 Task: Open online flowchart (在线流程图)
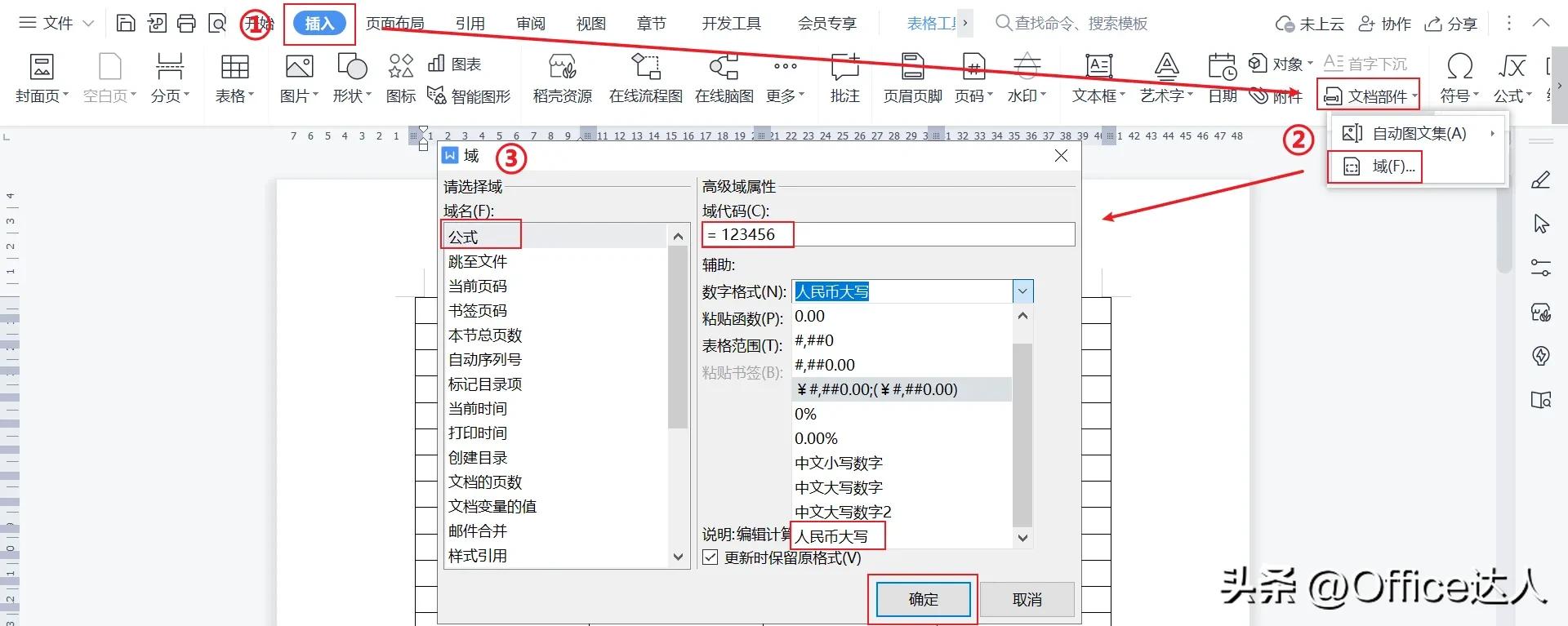646,78
